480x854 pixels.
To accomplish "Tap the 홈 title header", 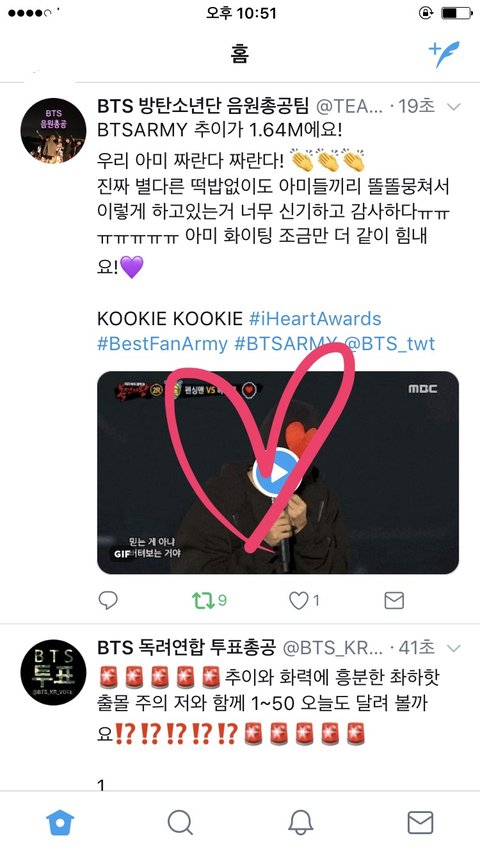I will [x=240, y=54].
